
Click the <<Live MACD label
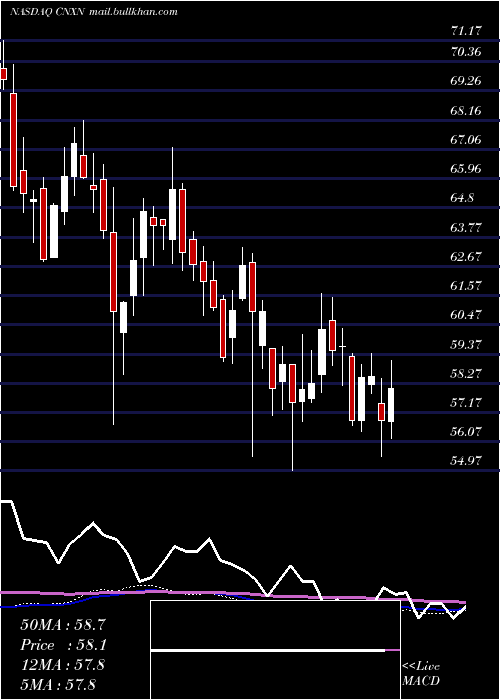click(x=421, y=674)
